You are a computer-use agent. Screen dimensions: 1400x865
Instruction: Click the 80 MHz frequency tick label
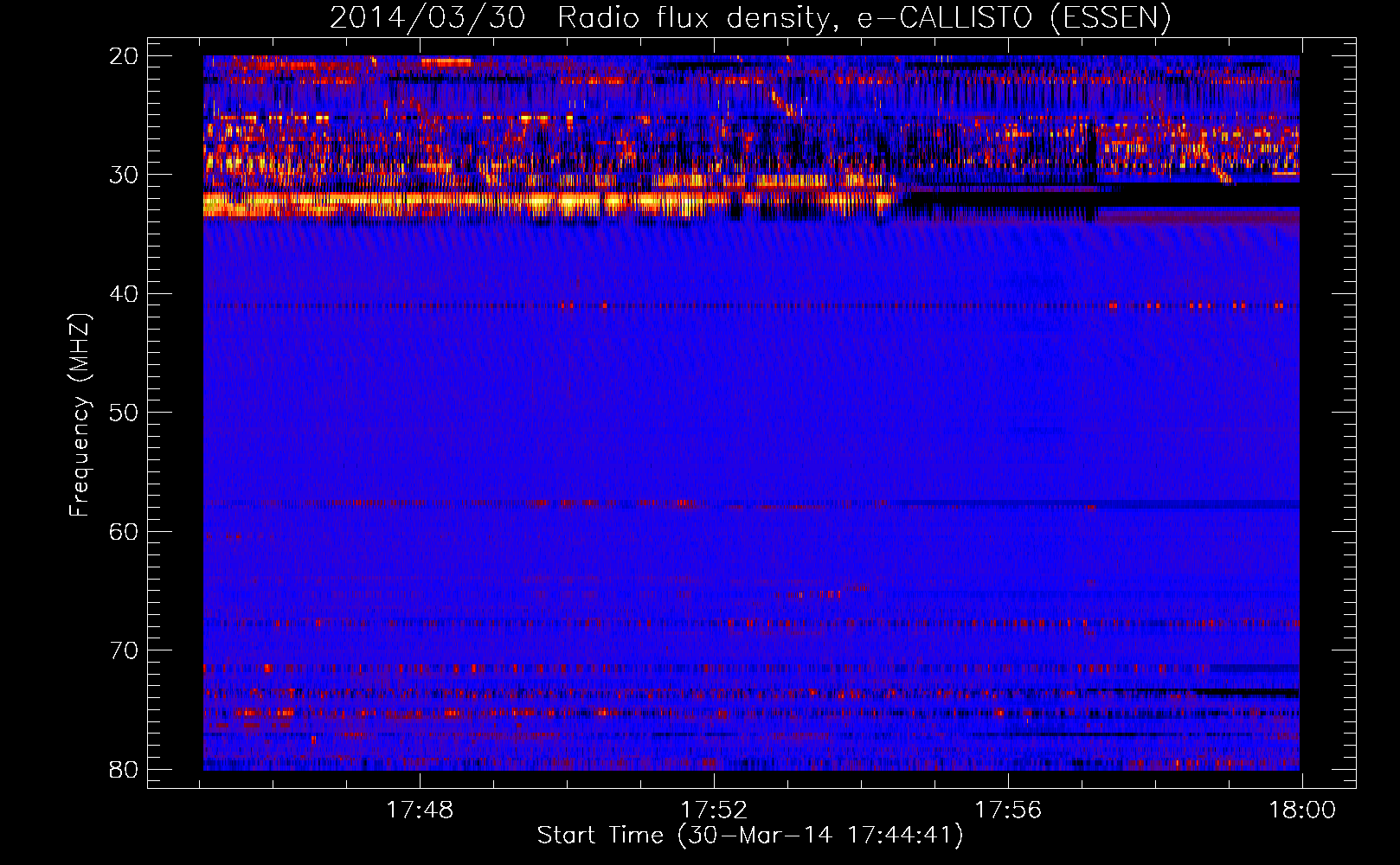tap(124, 769)
